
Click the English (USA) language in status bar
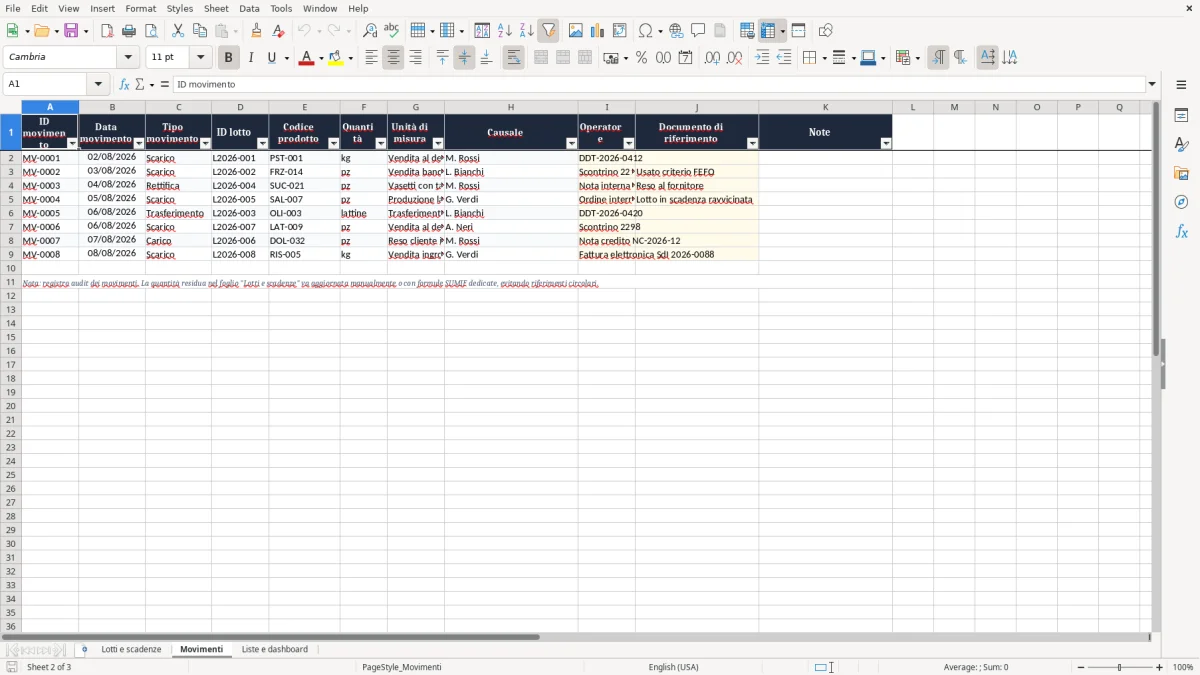[x=674, y=667]
